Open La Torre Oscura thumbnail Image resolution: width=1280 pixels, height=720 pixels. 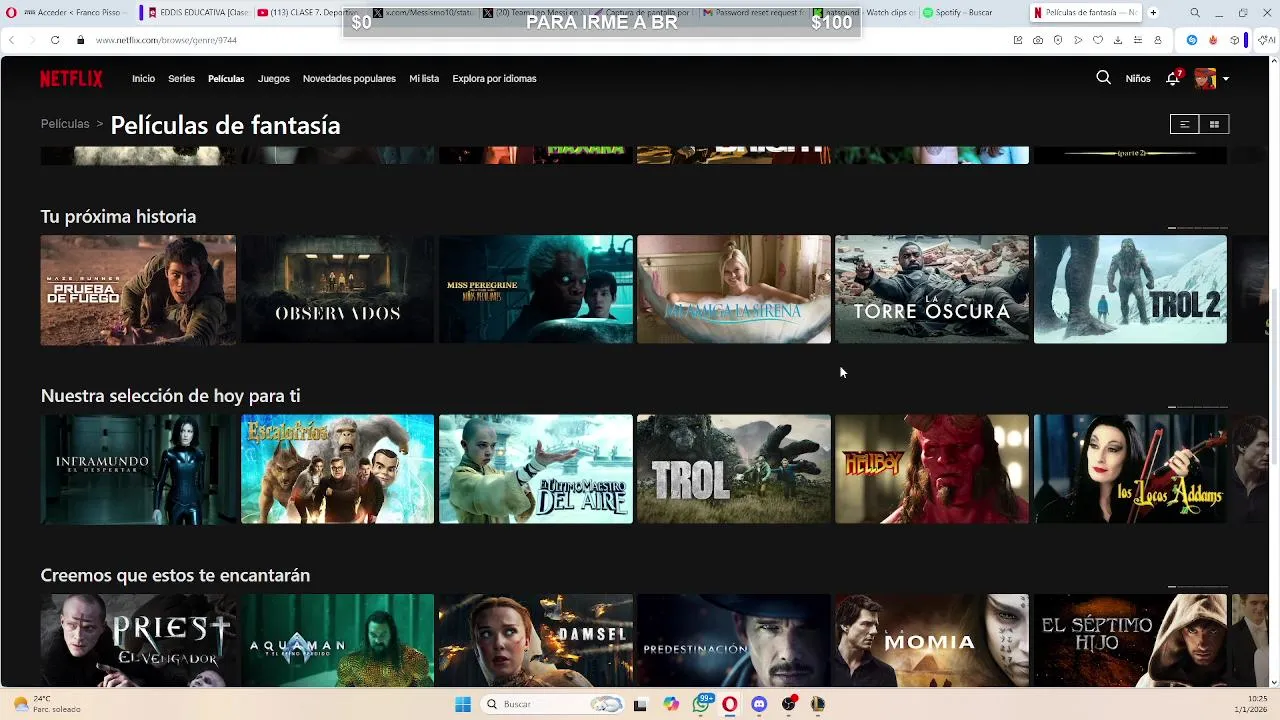pyautogui.click(x=932, y=290)
